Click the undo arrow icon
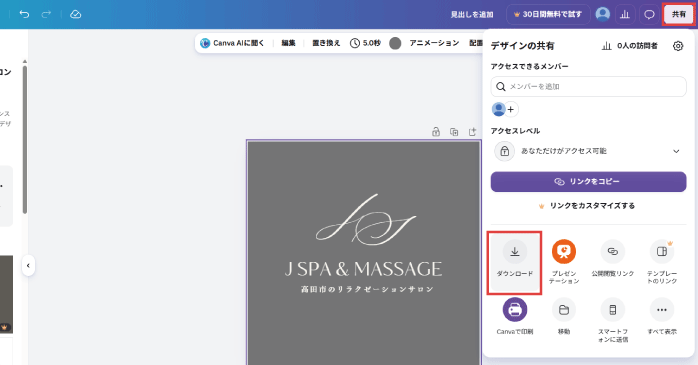The image size is (698, 365). (24, 14)
